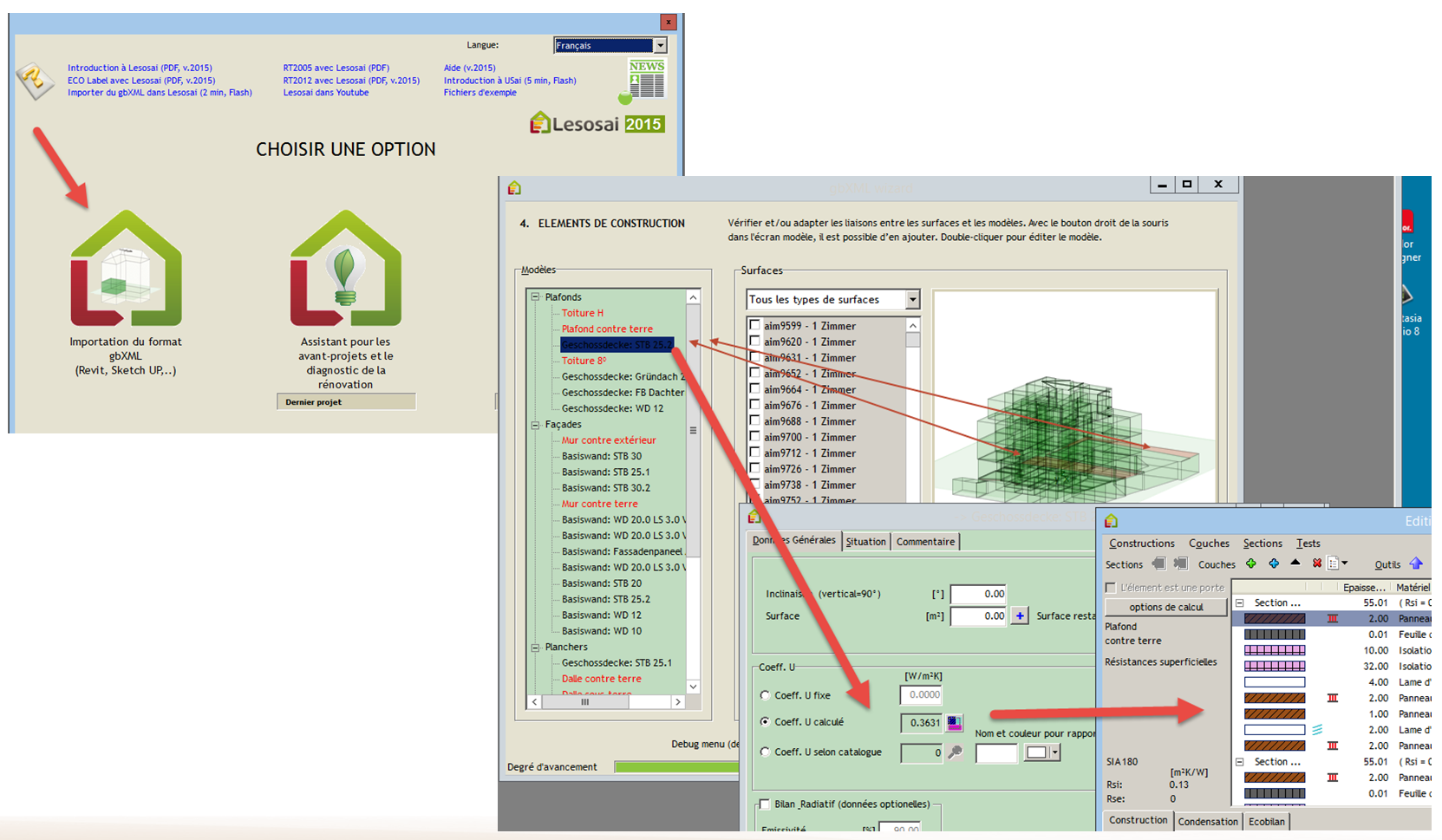The height and width of the screenshot is (840, 1442).
Task: Open the Tous les types de surfaces dropdown
Action: tap(912, 299)
